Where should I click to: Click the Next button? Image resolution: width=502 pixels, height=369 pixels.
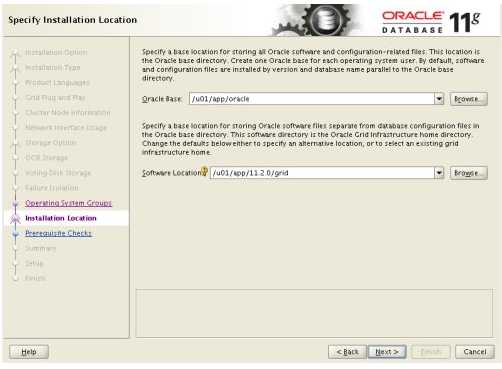[387, 352]
